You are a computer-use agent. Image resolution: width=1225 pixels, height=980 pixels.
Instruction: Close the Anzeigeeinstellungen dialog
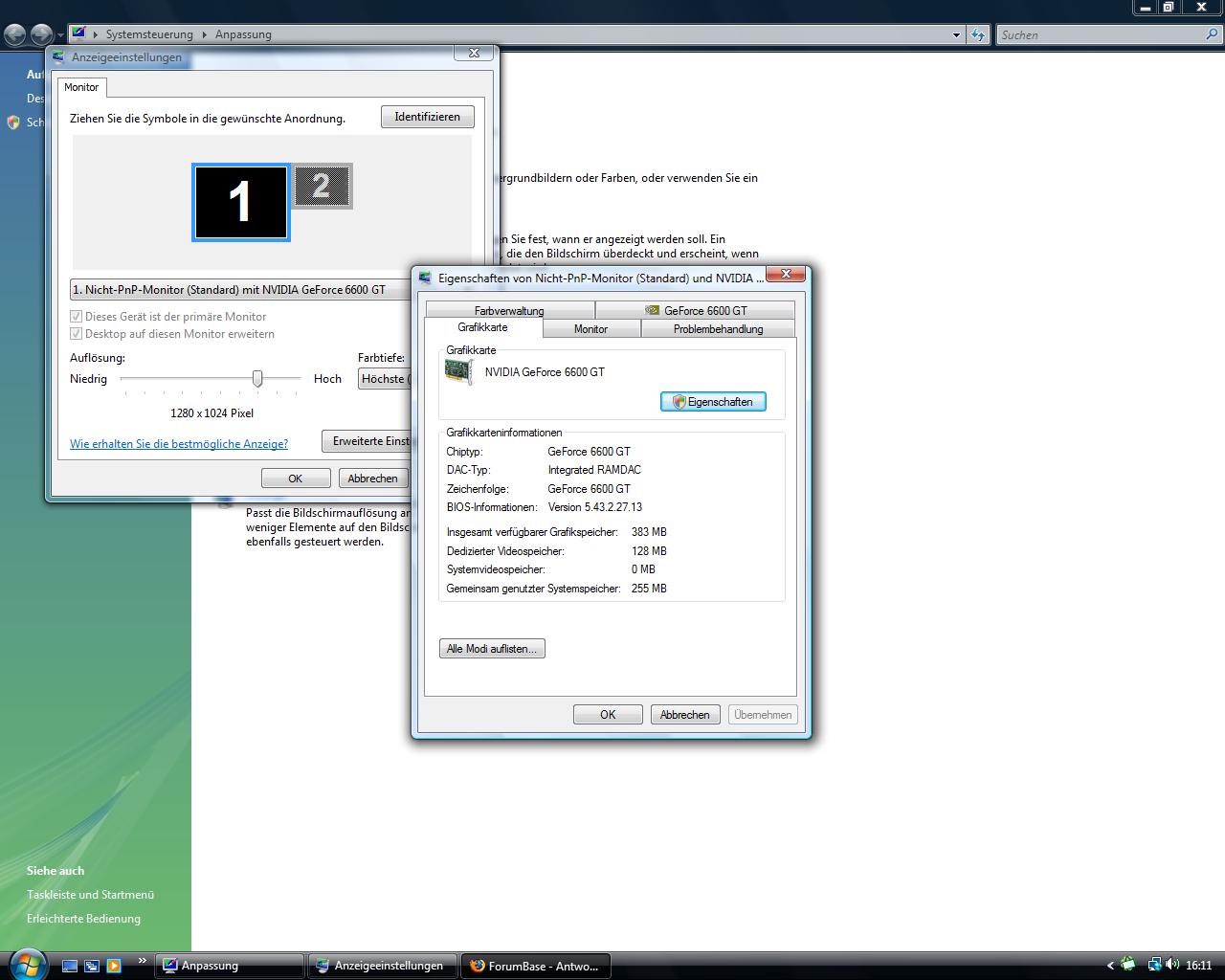(x=474, y=54)
